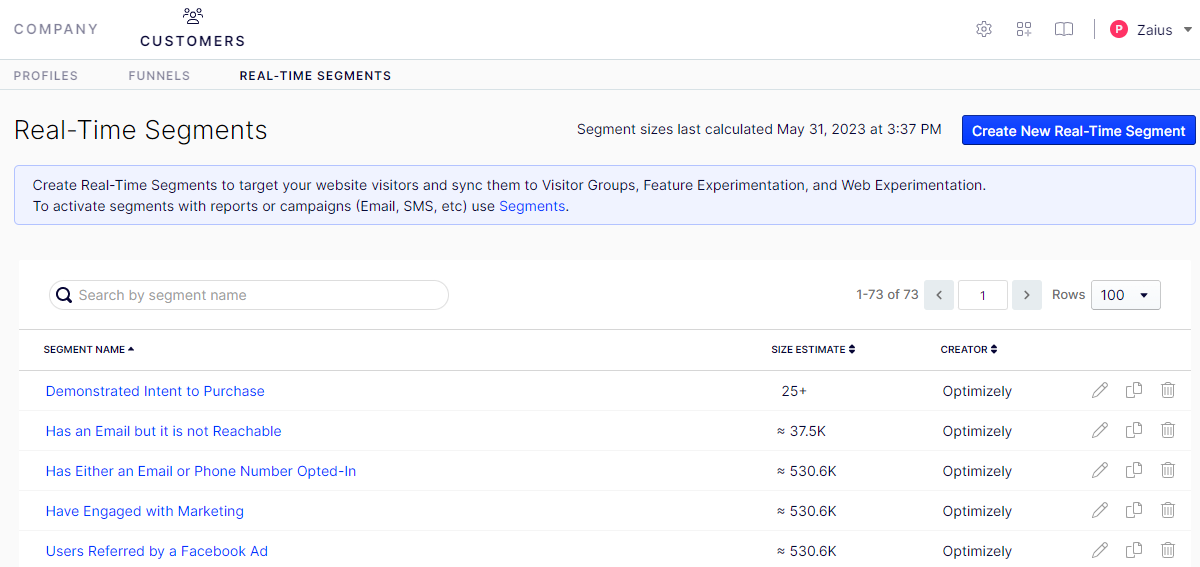Switch to the Funnels tab
The height and width of the screenshot is (567, 1200).
pyautogui.click(x=159, y=75)
